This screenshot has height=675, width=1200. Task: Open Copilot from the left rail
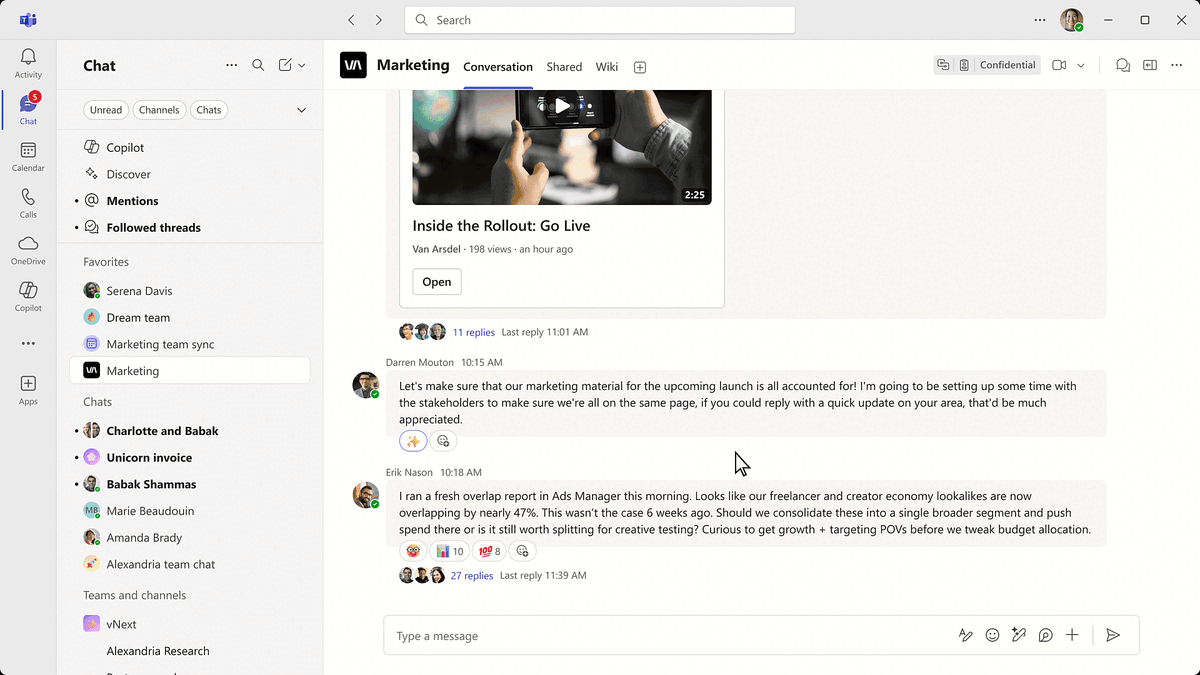27,296
